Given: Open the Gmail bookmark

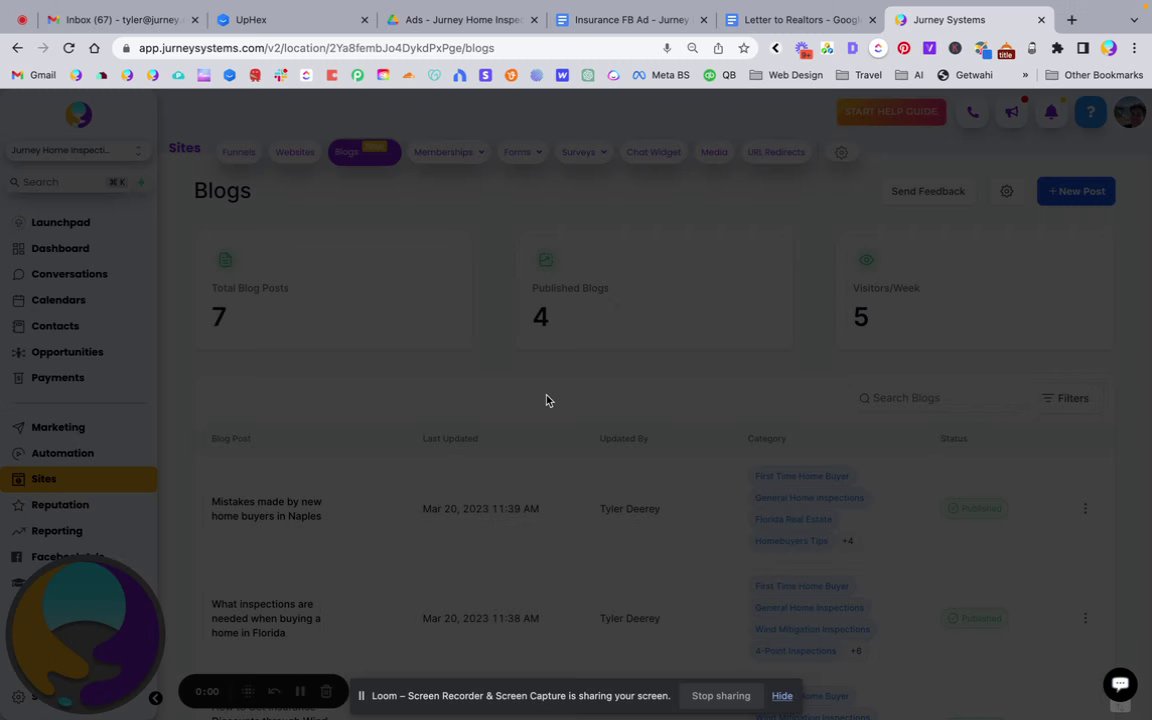Looking at the screenshot, I should [34, 75].
